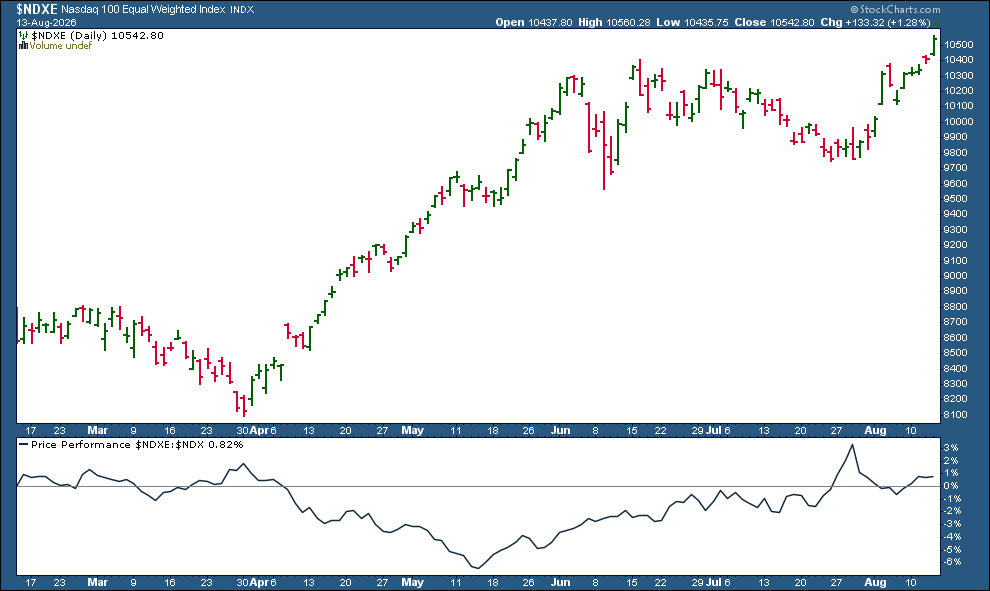
Task: Click the 13-Aug-2026 chart date
Action: (x=47, y=22)
